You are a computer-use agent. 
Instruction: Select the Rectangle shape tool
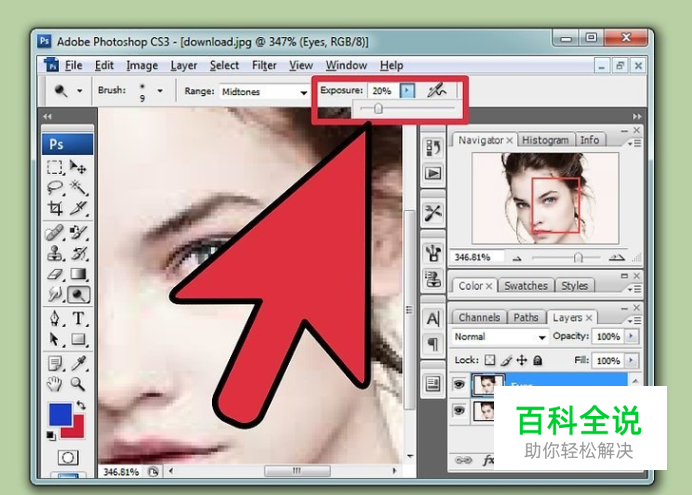point(79,339)
